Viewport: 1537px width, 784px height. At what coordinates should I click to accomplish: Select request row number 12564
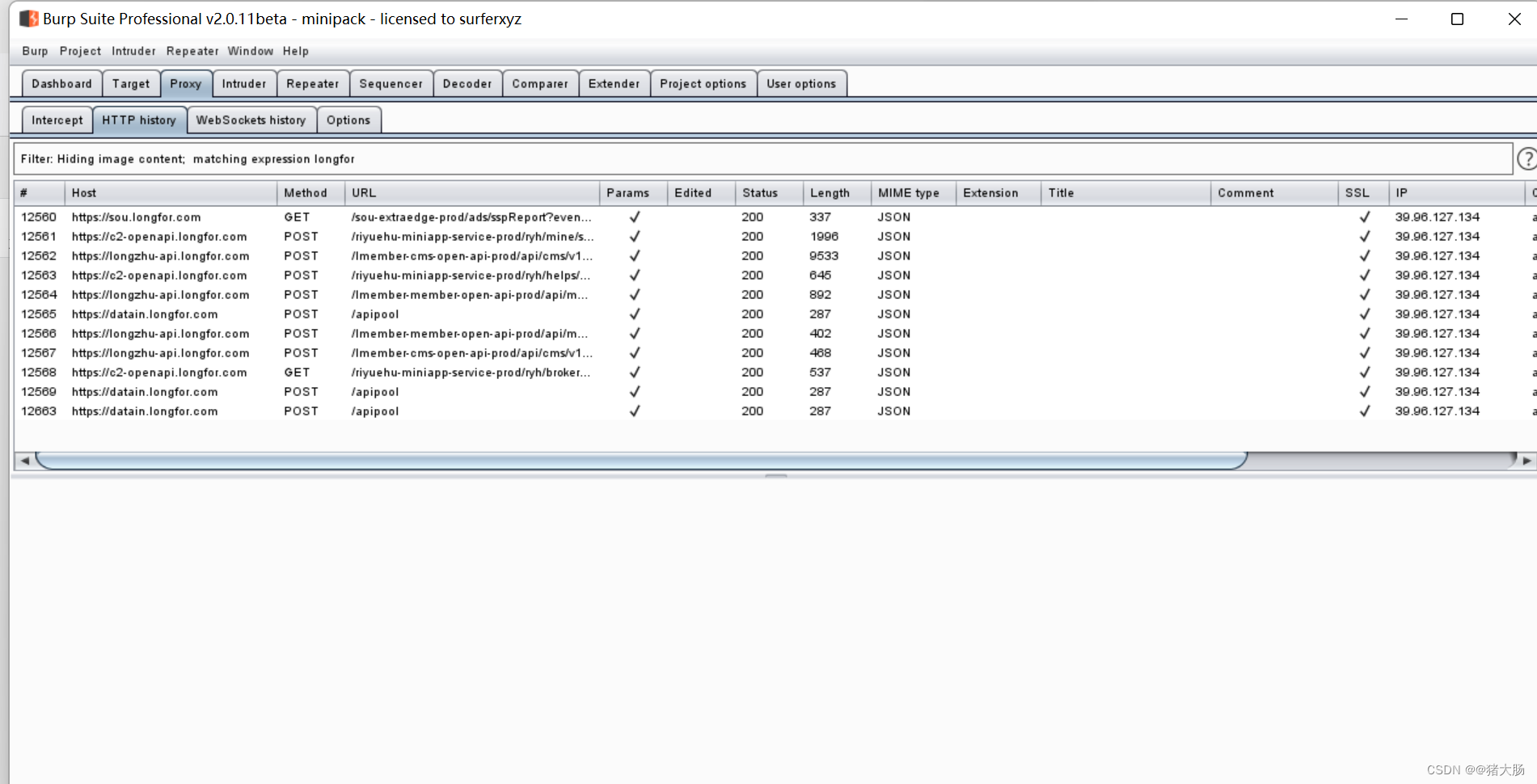pos(775,294)
